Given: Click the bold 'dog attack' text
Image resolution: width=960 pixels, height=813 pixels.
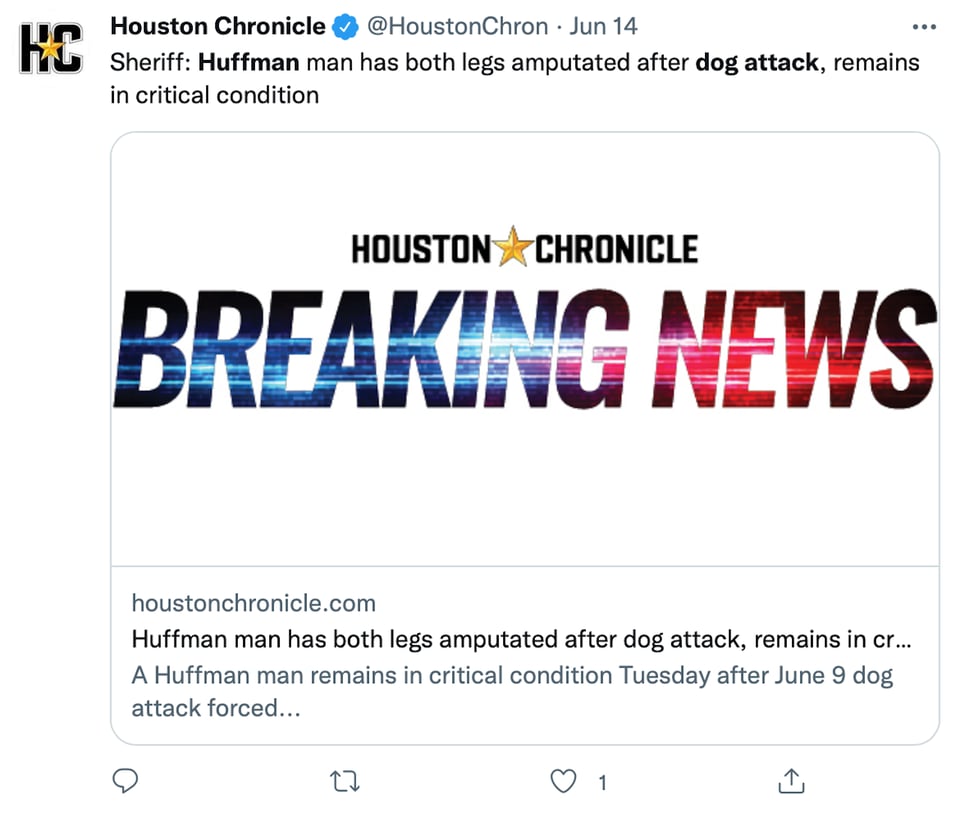Looking at the screenshot, I should click(x=757, y=62).
